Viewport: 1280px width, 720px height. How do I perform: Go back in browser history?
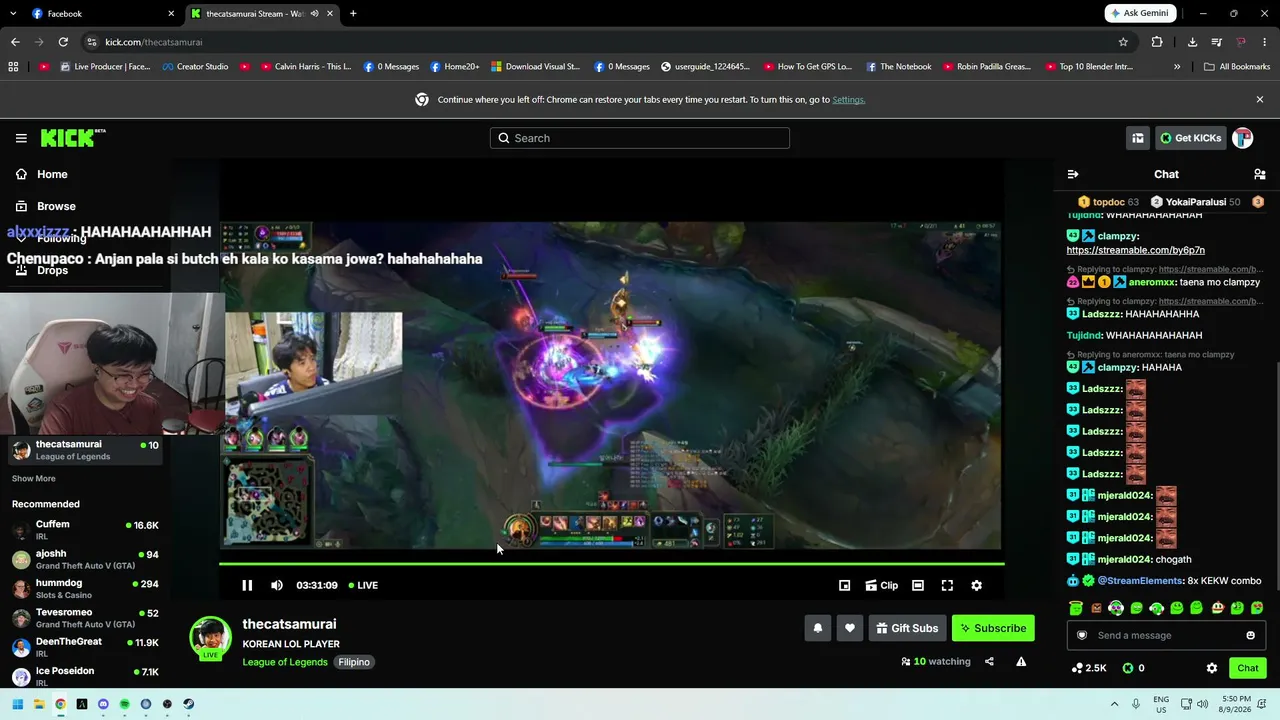pyautogui.click(x=15, y=42)
